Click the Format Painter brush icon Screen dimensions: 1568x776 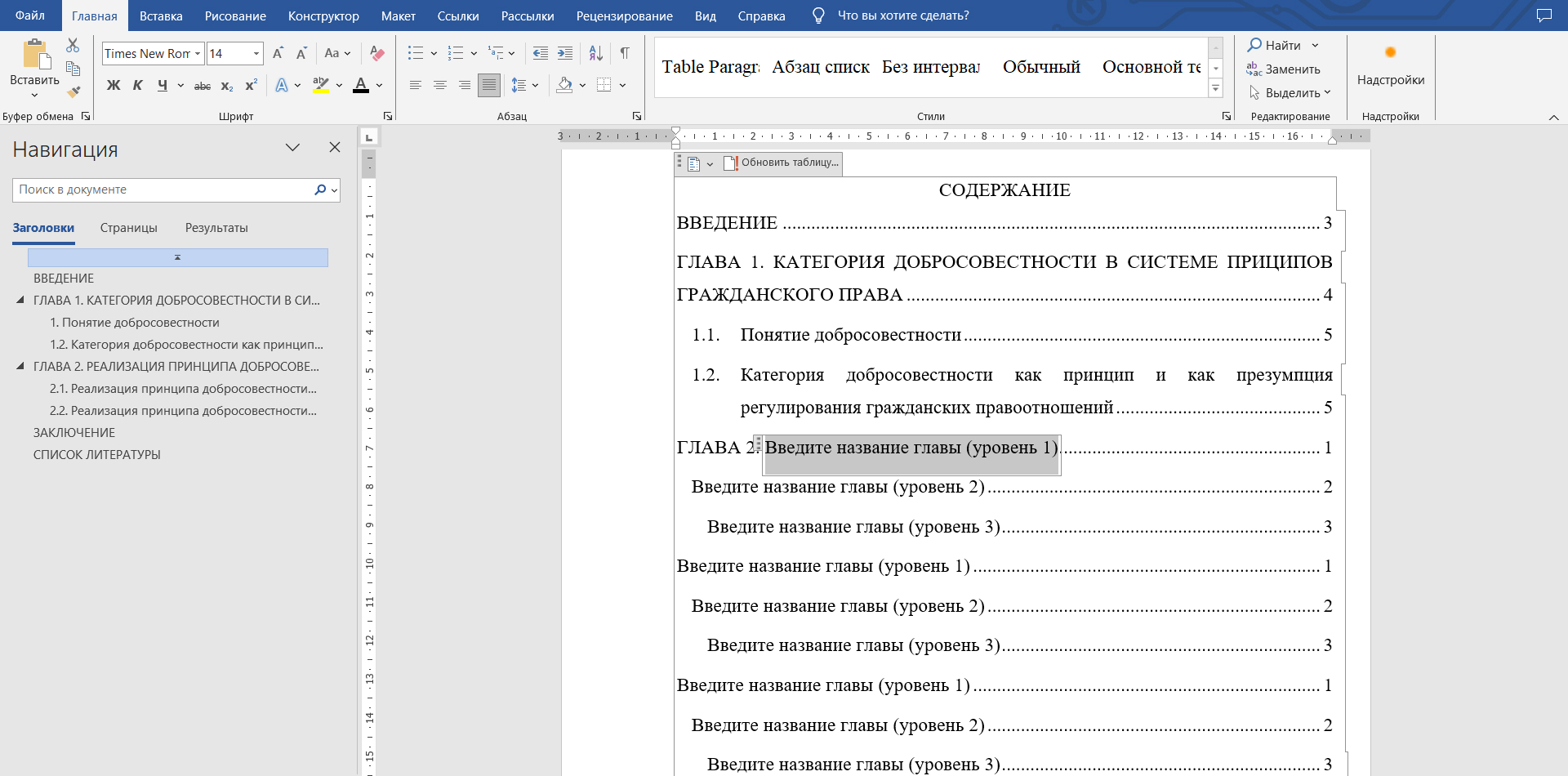pos(73,91)
